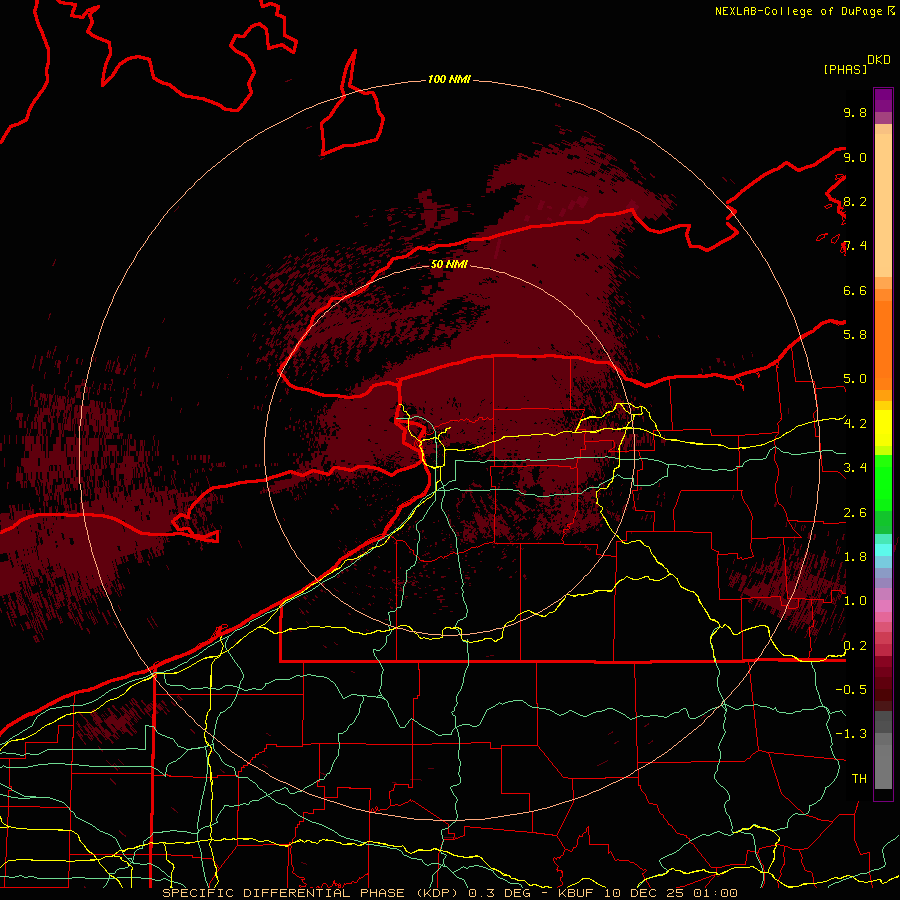The height and width of the screenshot is (900, 900).
Task: Click the 7.4 legend value
Action: coord(855,246)
